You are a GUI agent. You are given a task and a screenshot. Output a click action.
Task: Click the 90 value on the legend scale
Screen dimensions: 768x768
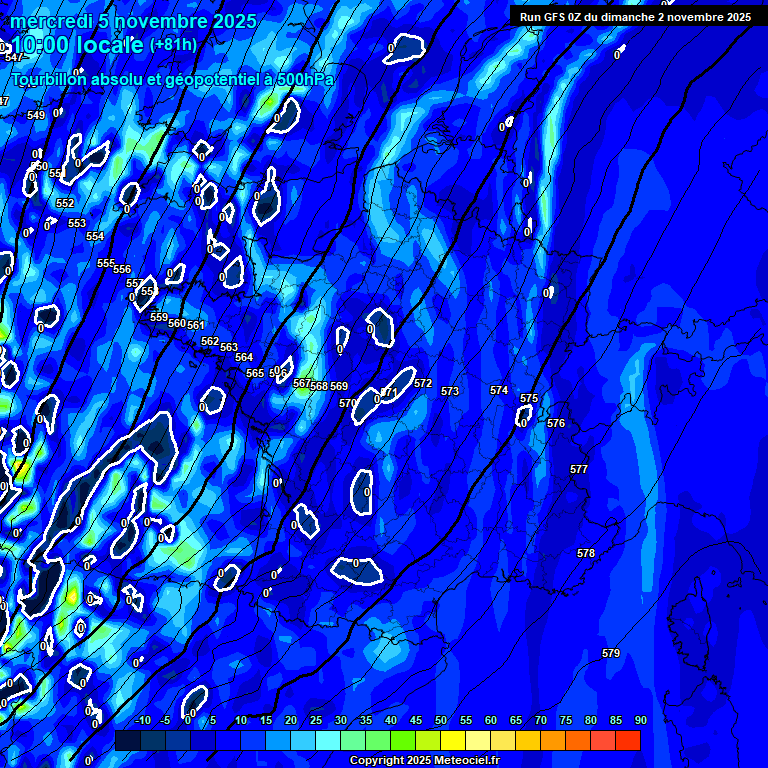[640, 721]
